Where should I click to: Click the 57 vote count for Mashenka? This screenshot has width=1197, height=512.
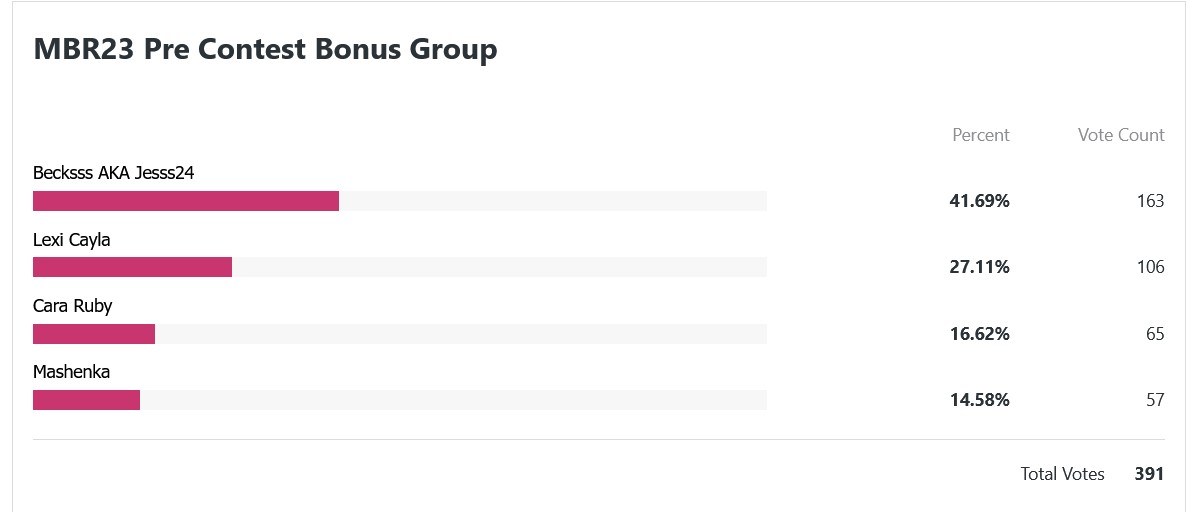1155,400
